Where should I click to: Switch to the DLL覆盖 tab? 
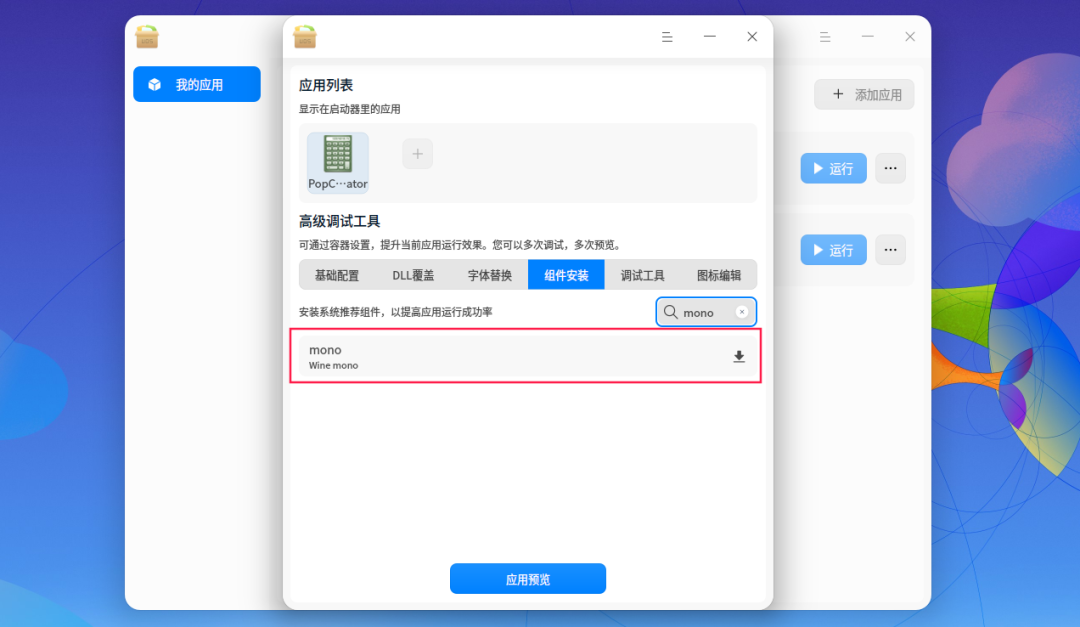412,274
